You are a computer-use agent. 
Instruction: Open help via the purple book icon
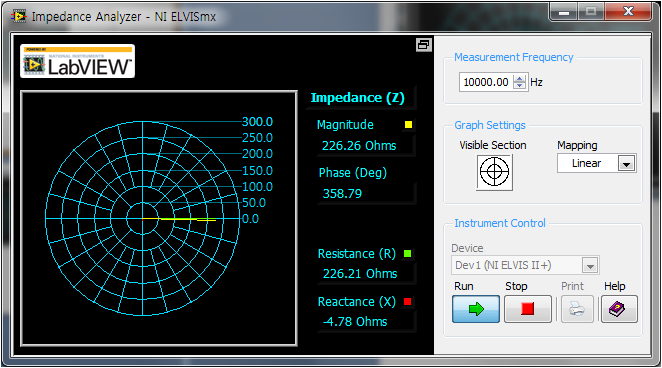pyautogui.click(x=619, y=309)
